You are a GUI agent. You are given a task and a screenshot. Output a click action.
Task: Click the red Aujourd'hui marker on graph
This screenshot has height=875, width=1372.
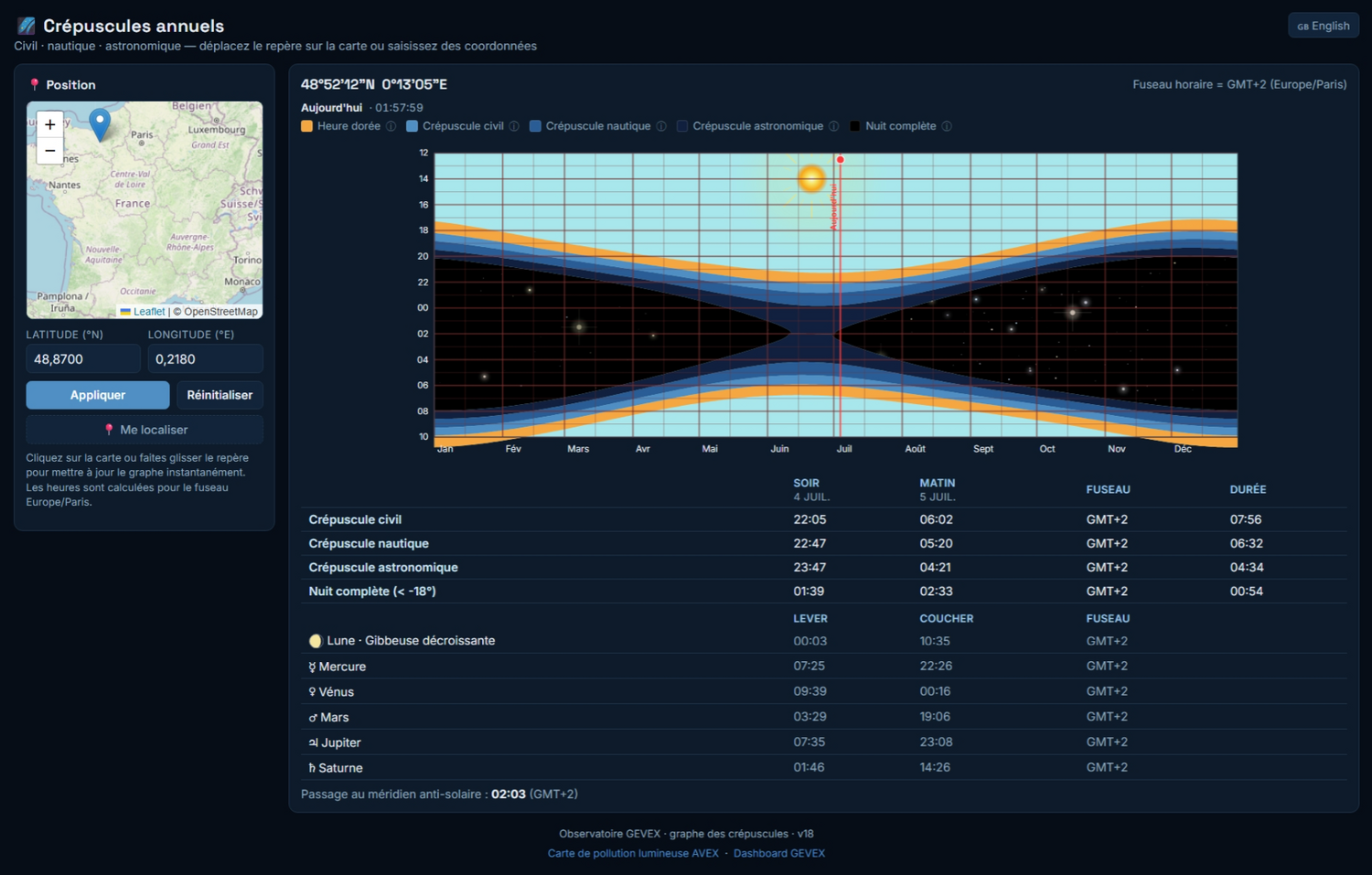[x=840, y=160]
